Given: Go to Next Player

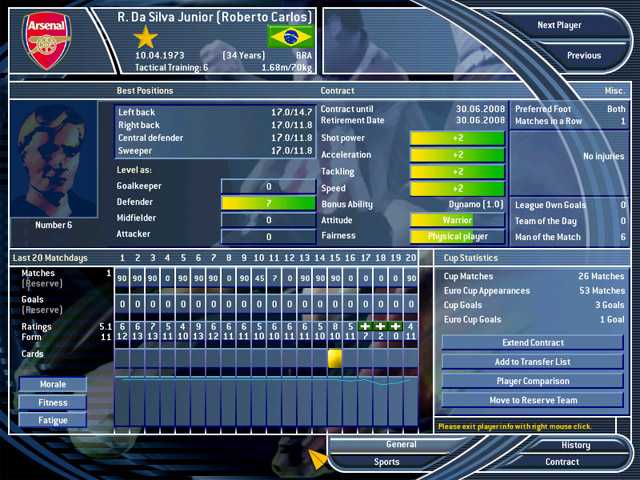Looking at the screenshot, I should point(559,25).
